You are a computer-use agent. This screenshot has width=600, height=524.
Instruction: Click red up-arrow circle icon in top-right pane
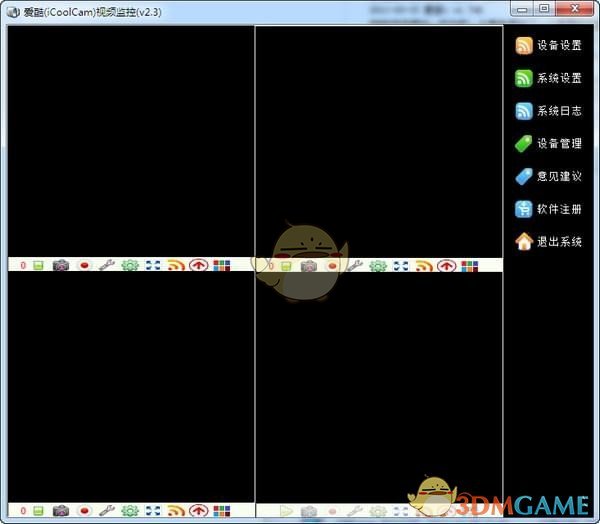(447, 266)
